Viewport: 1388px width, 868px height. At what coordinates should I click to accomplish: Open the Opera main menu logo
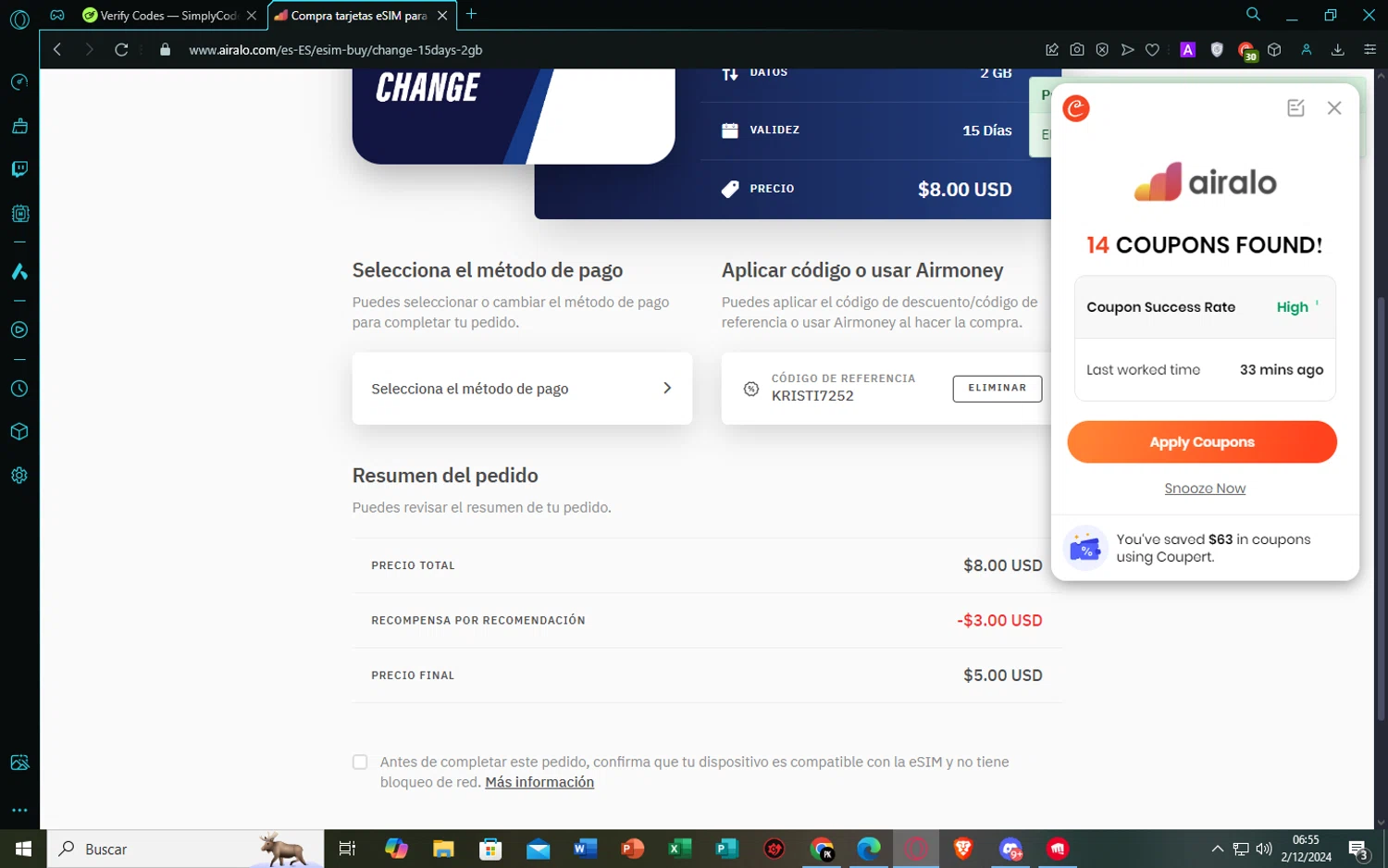coord(19,19)
